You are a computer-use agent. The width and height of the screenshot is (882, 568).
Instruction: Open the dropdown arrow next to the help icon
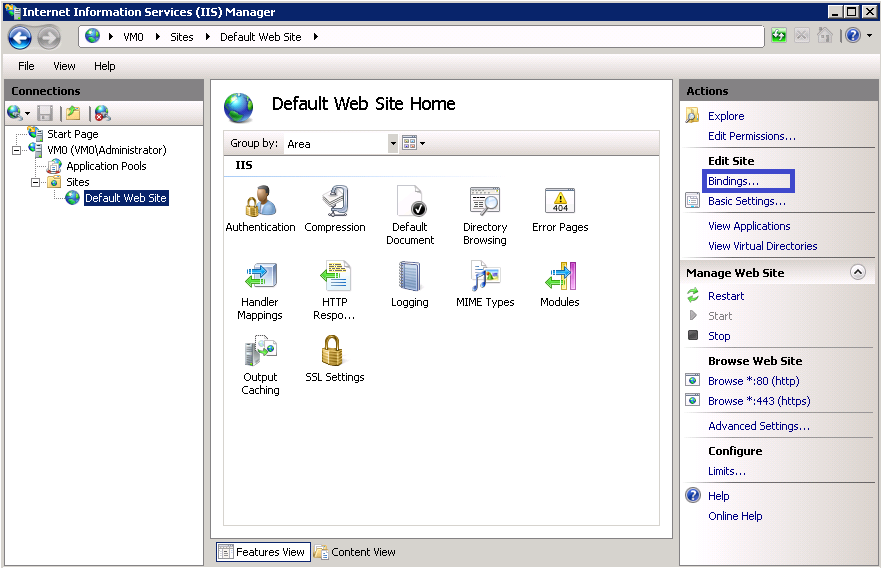[x=870, y=36]
